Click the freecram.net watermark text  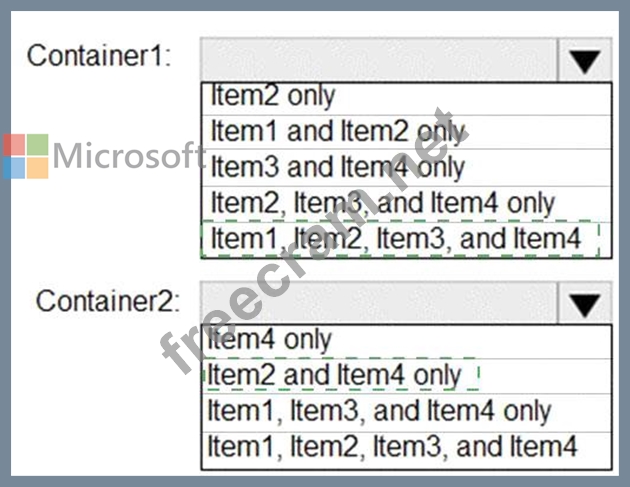(x=313, y=241)
